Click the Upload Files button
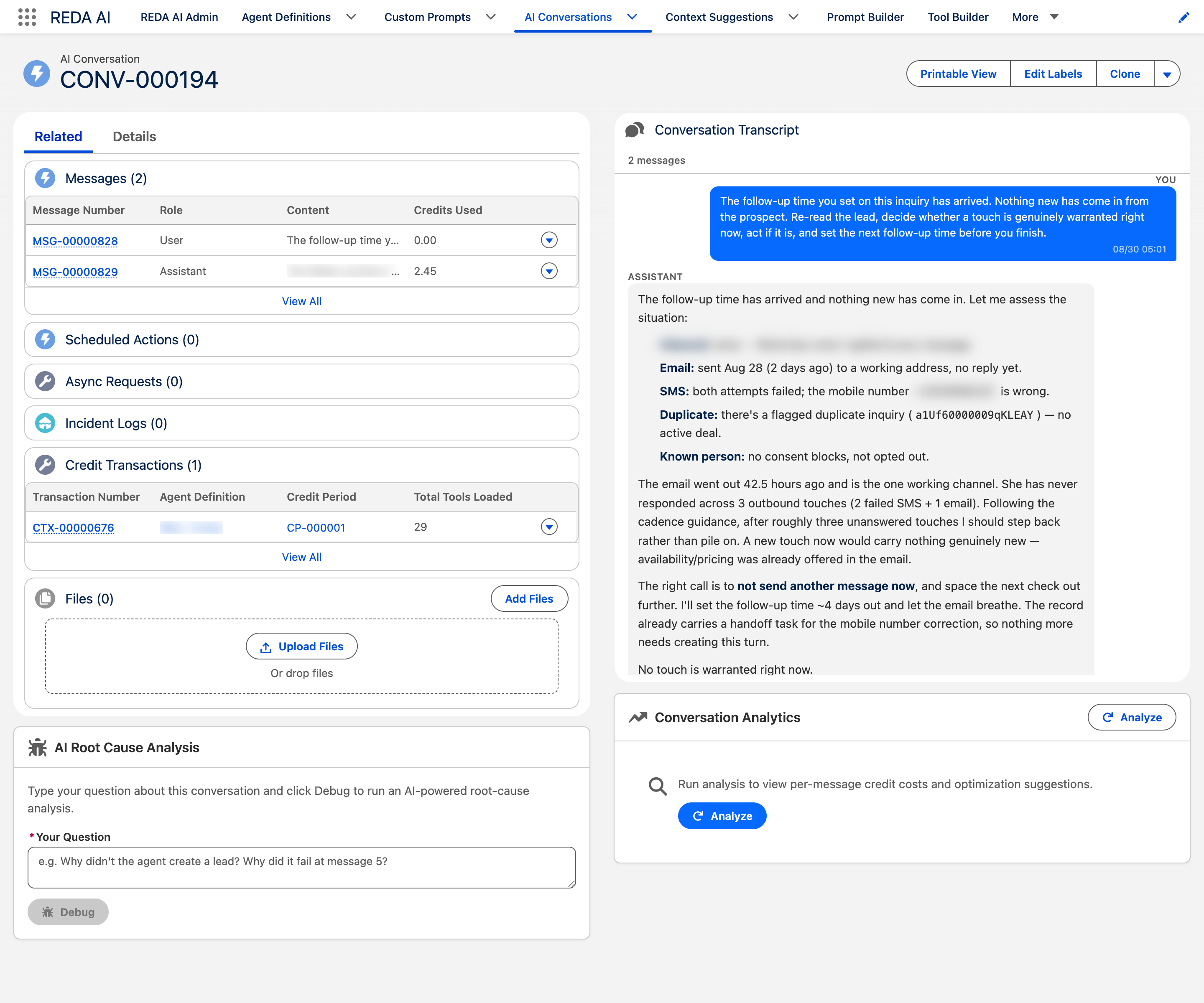 point(301,647)
